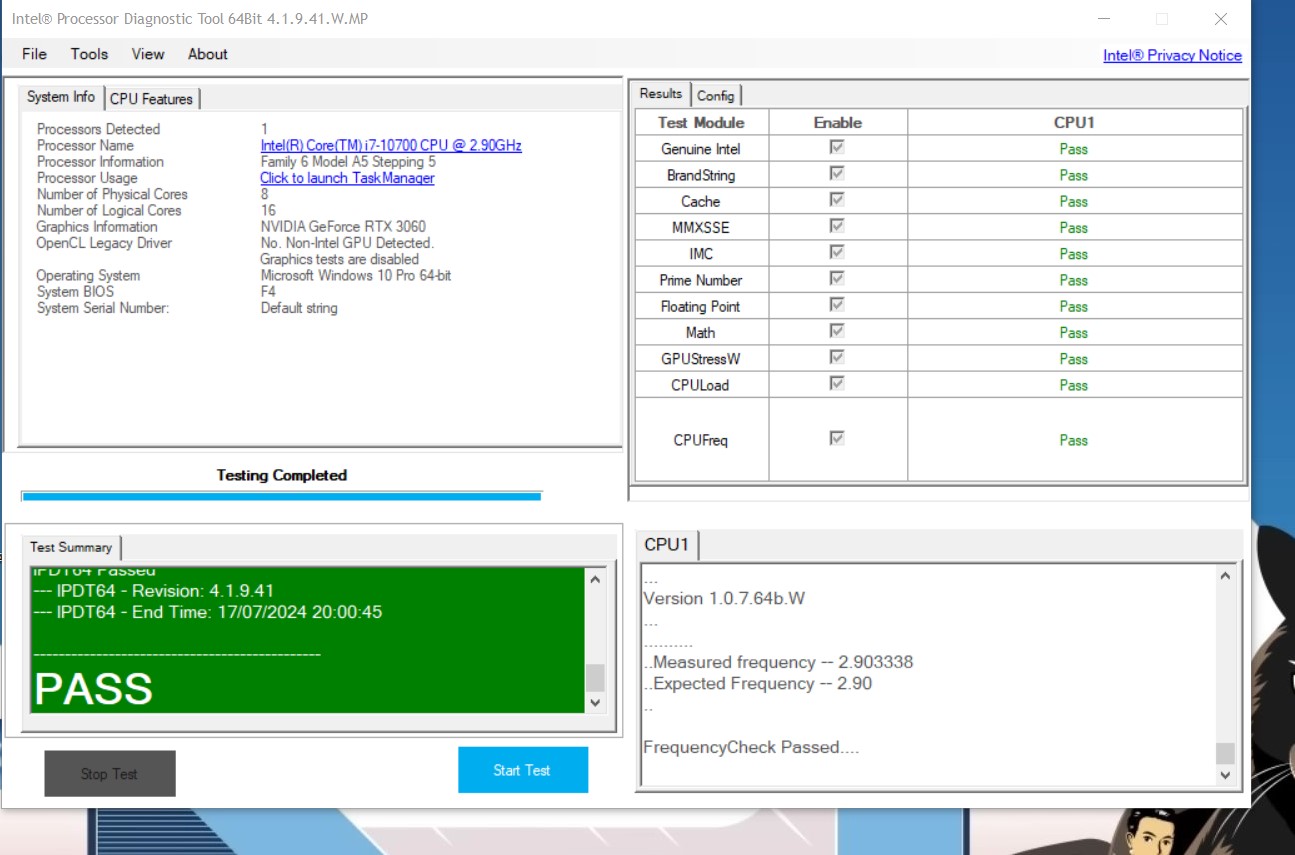
Task: Open the File menu
Action: tap(34, 54)
